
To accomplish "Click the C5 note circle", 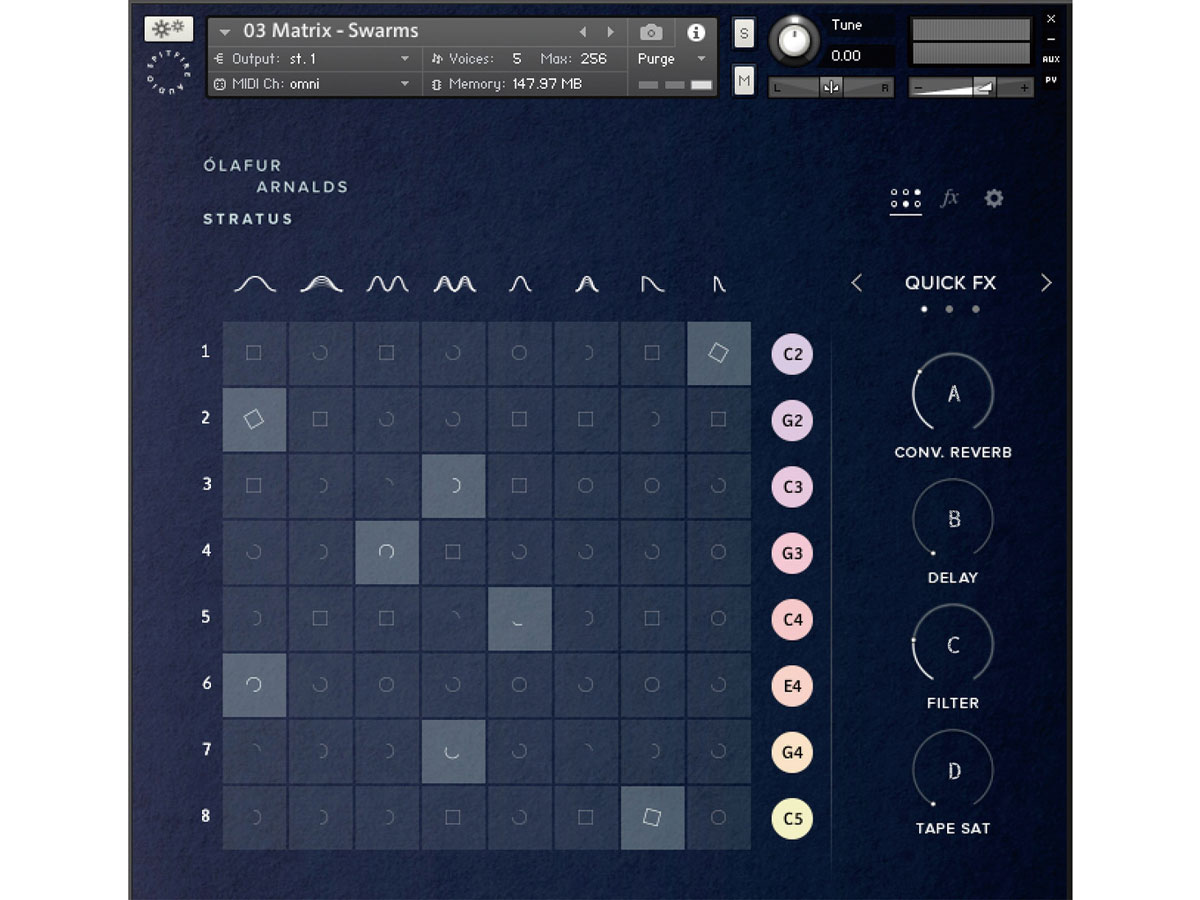I will [792, 819].
